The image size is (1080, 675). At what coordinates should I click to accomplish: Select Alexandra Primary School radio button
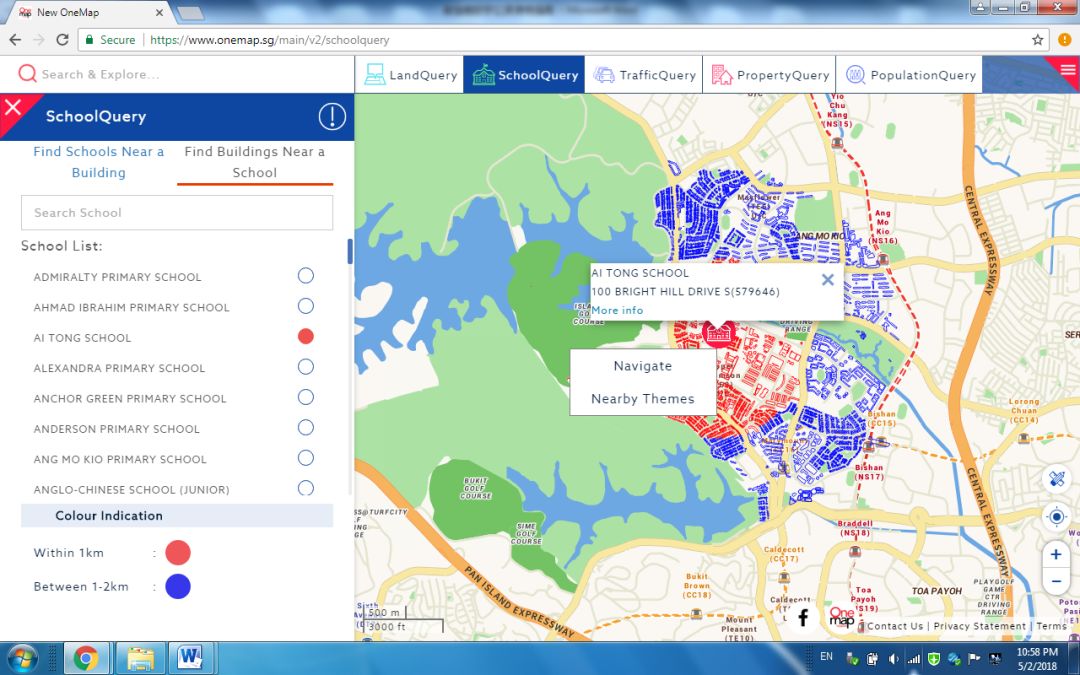[306, 367]
